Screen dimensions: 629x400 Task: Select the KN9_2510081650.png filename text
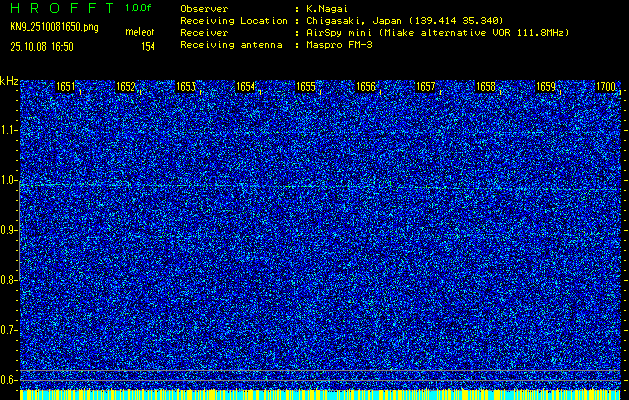[x=53, y=27]
